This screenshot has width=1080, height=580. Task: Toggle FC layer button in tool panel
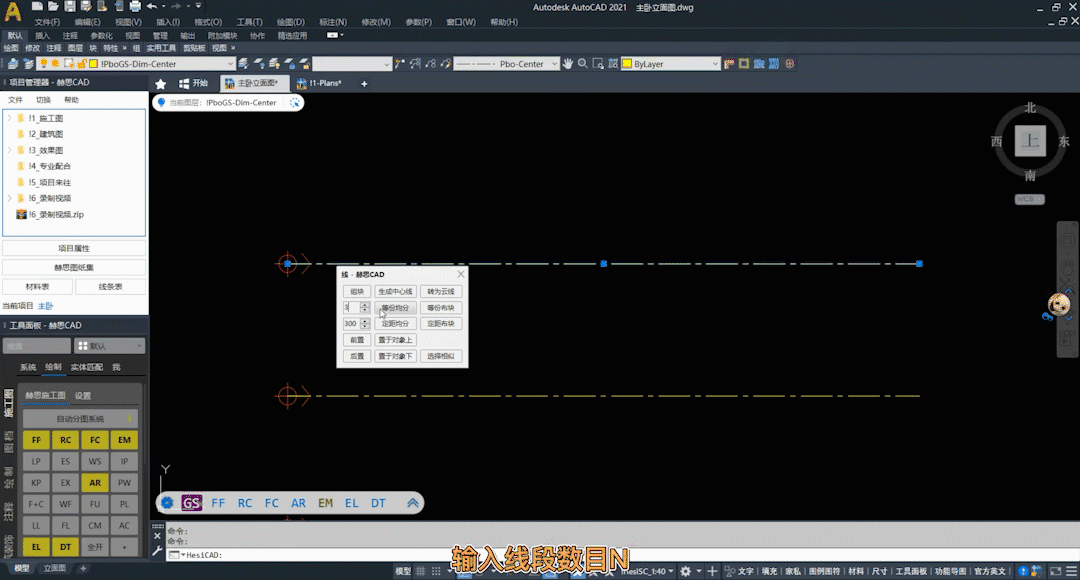click(95, 440)
